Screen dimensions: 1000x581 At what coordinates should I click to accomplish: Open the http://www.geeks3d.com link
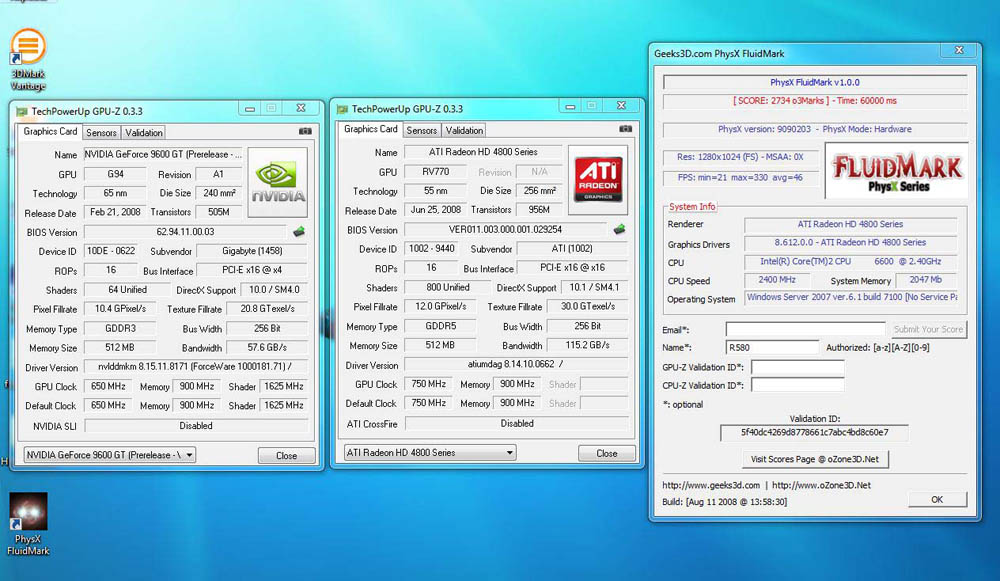pos(711,485)
